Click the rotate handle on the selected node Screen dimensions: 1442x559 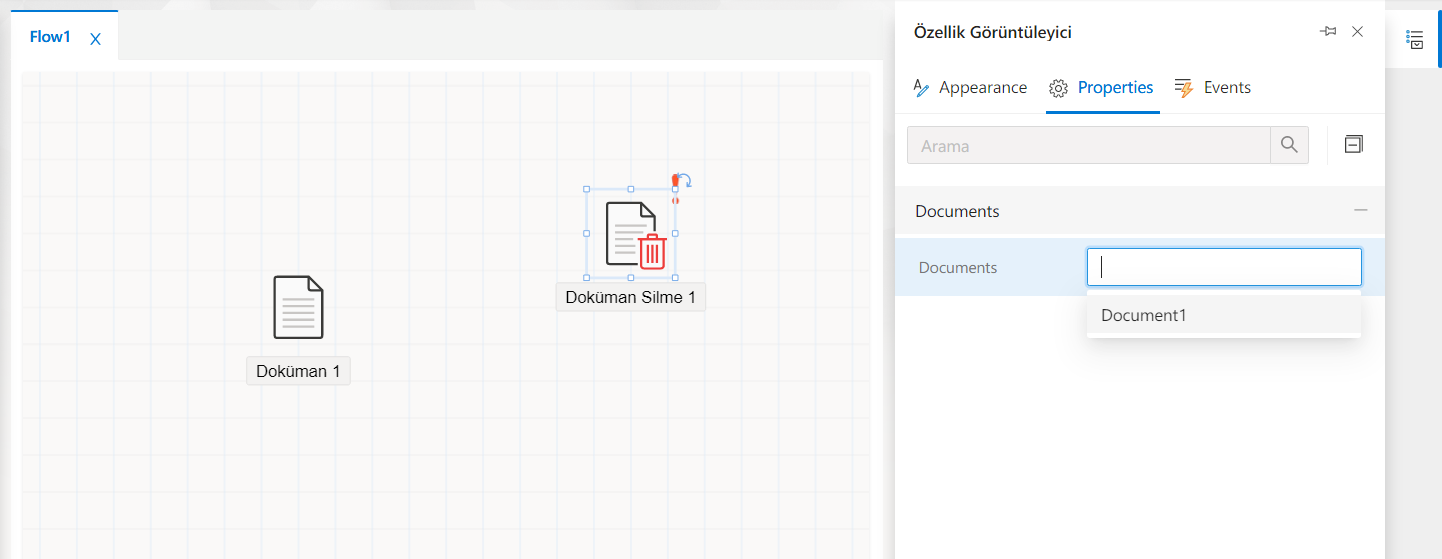pyautogui.click(x=686, y=180)
